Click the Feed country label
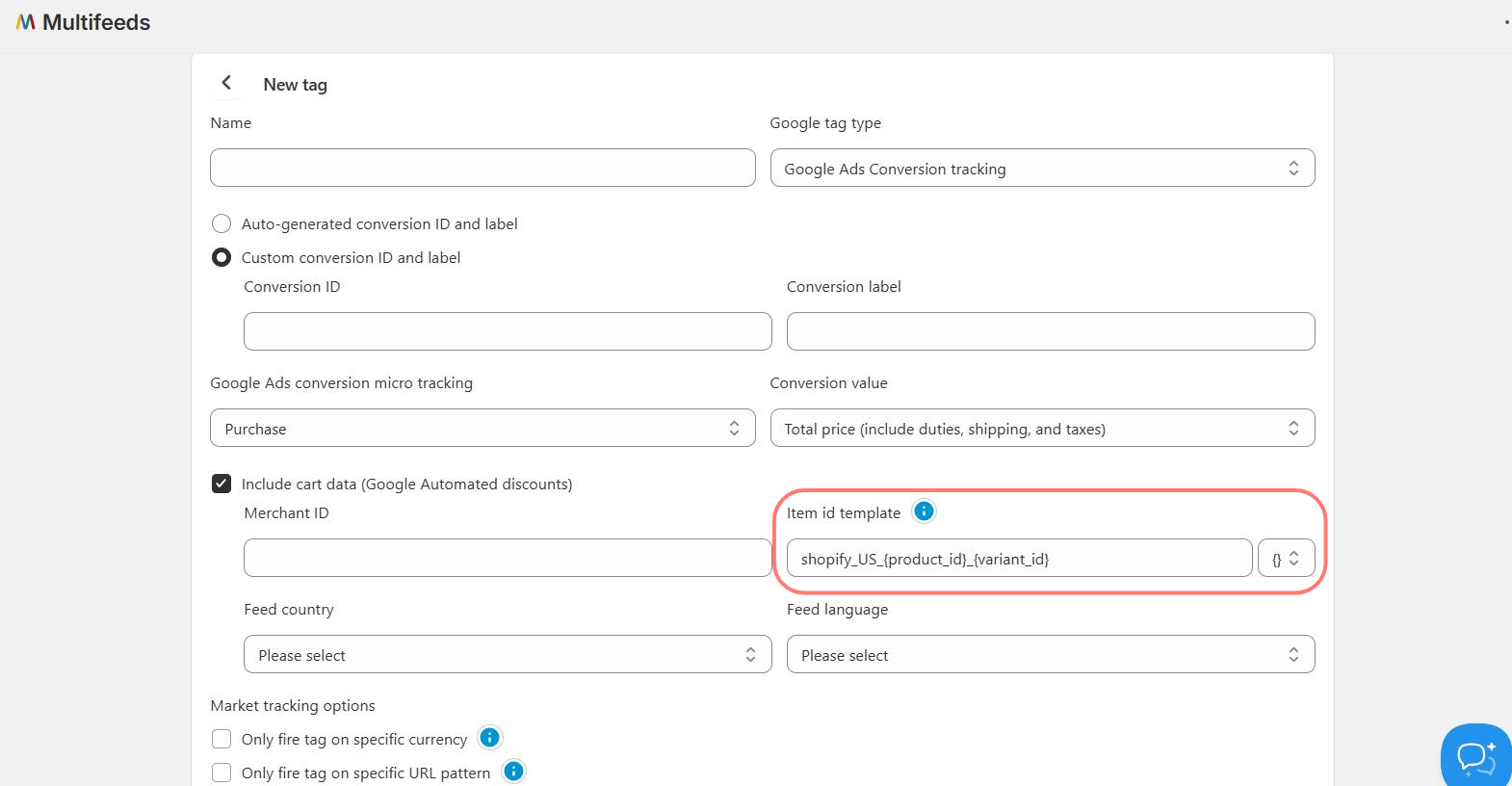 [289, 610]
